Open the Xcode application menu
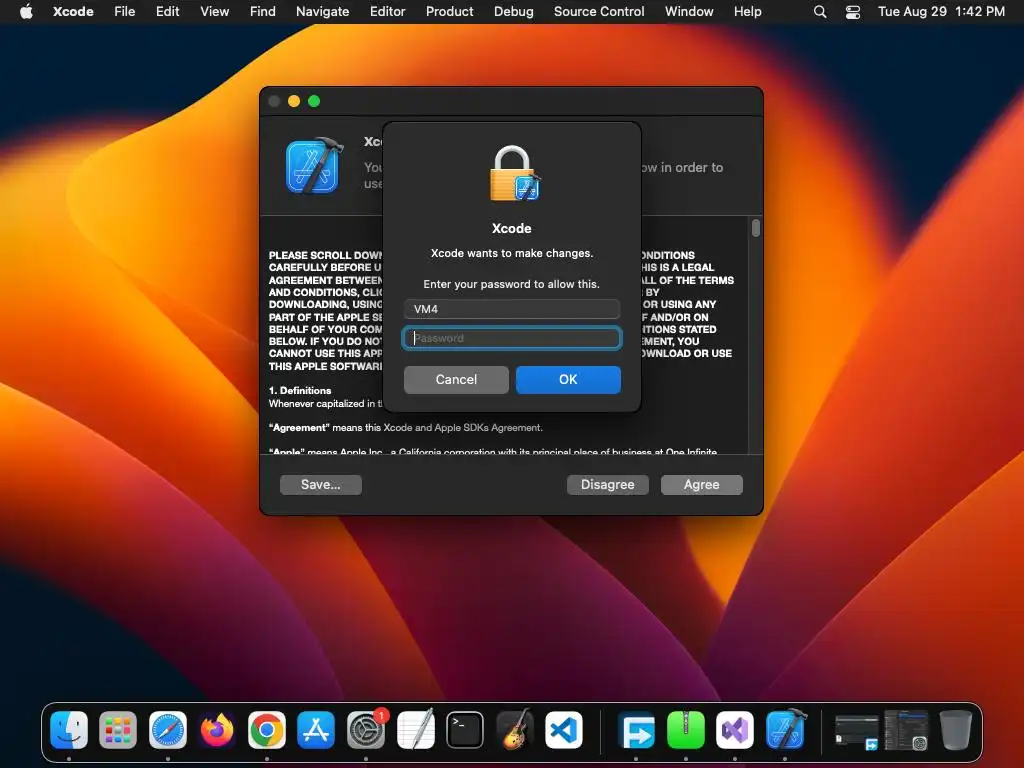The height and width of the screenshot is (768, 1024). (73, 12)
